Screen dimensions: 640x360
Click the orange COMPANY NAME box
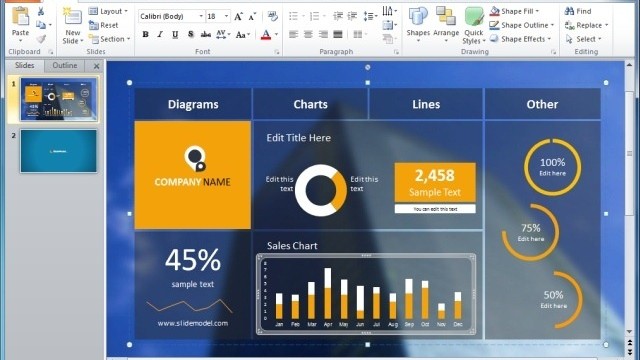click(193, 175)
